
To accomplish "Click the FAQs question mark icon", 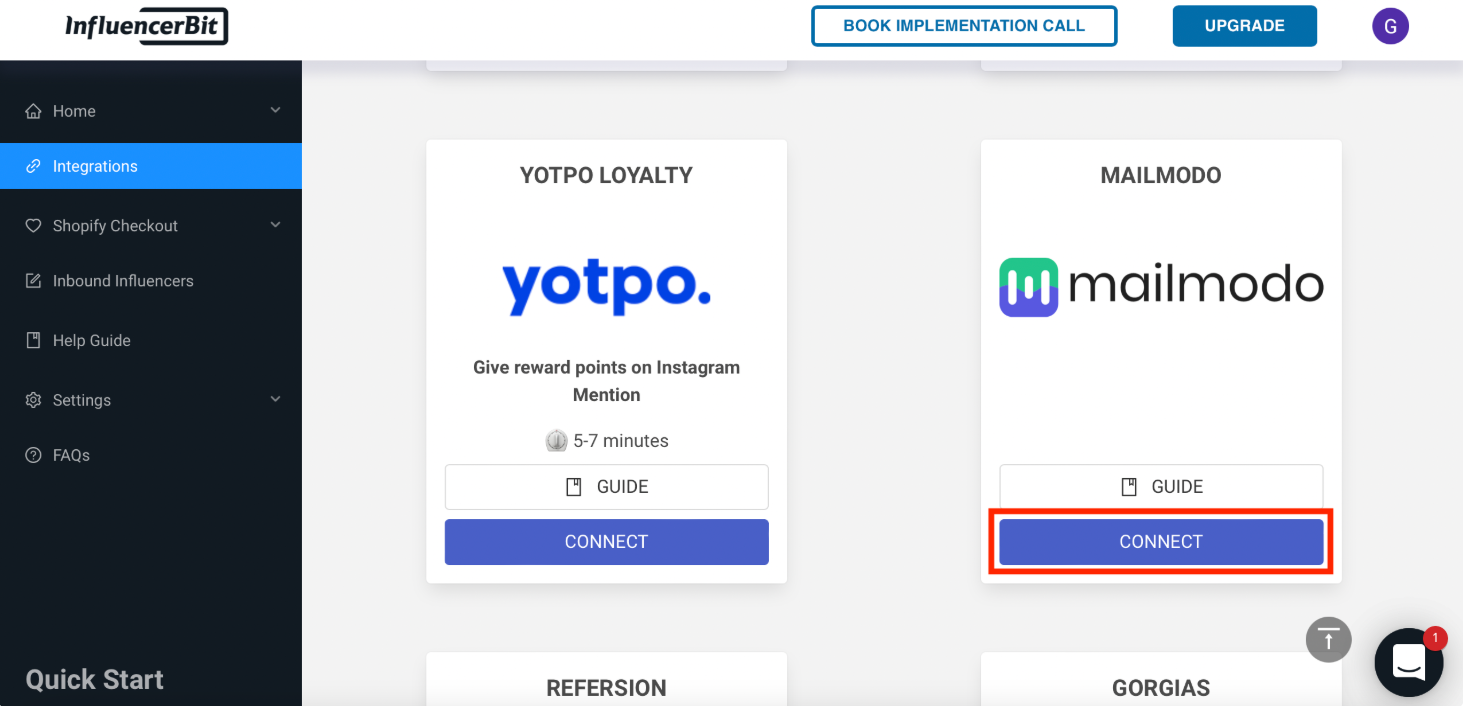I will (33, 455).
